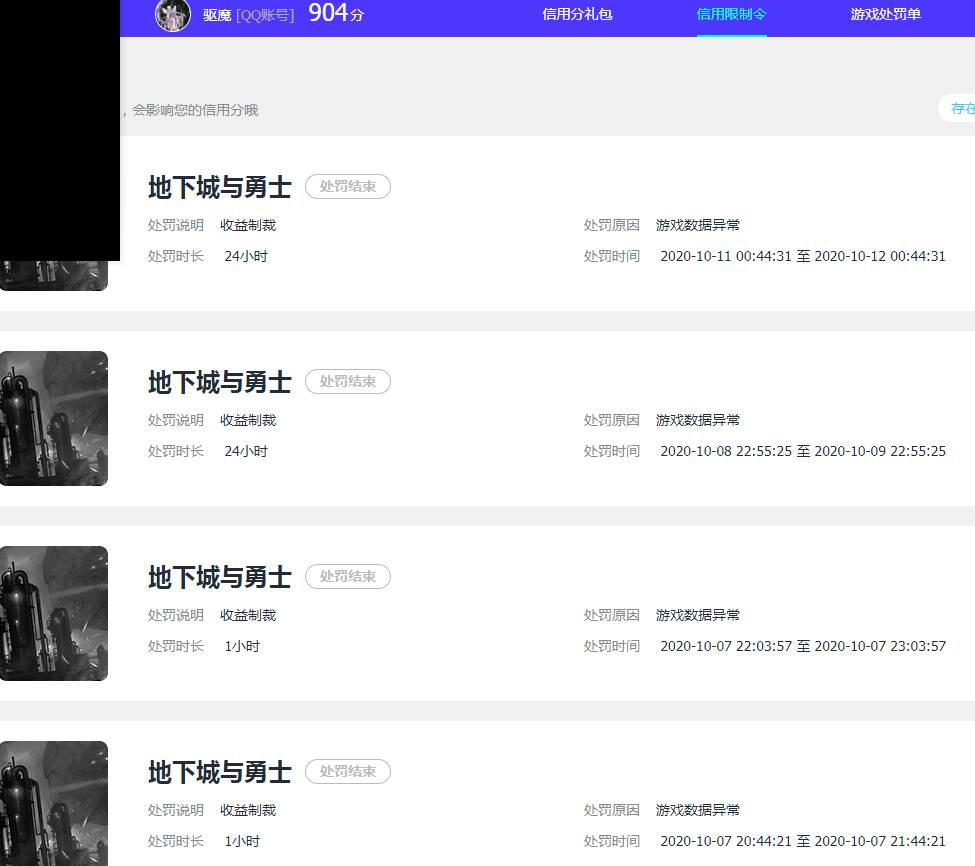Click game thumbnail of the 2020-10-08 penalty
Screen dimensions: 975x866
pos(54,418)
